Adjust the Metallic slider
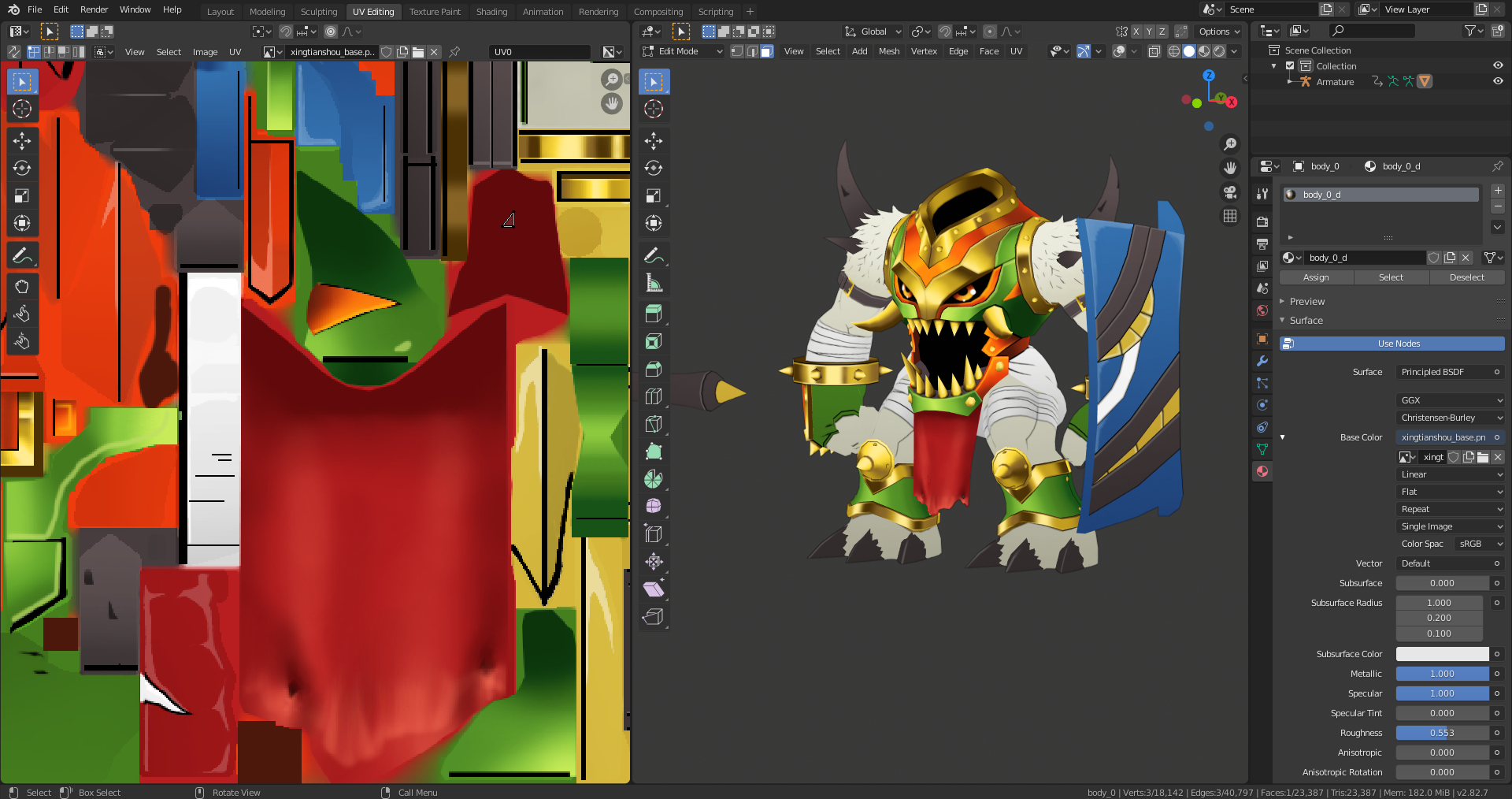This screenshot has height=799, width=1512. point(1442,674)
